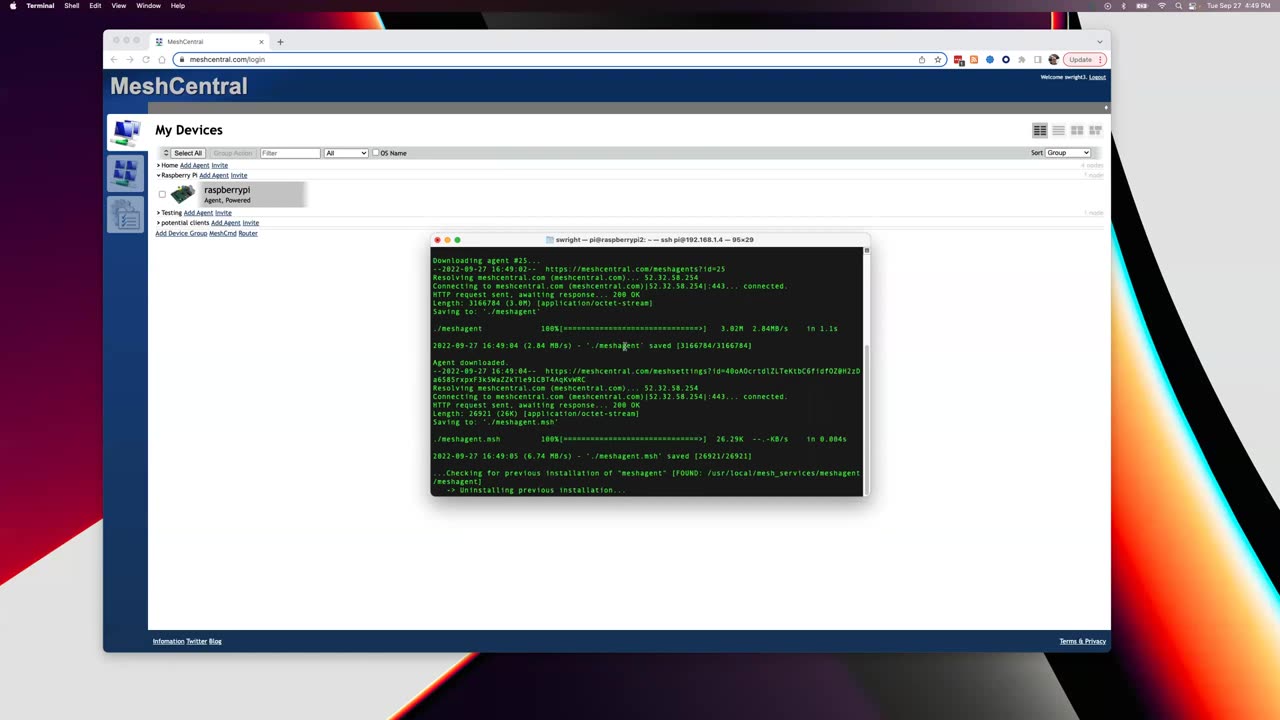Click Add Agent for the Testing group
Image resolution: width=1280 pixels, height=720 pixels.
[198, 213]
